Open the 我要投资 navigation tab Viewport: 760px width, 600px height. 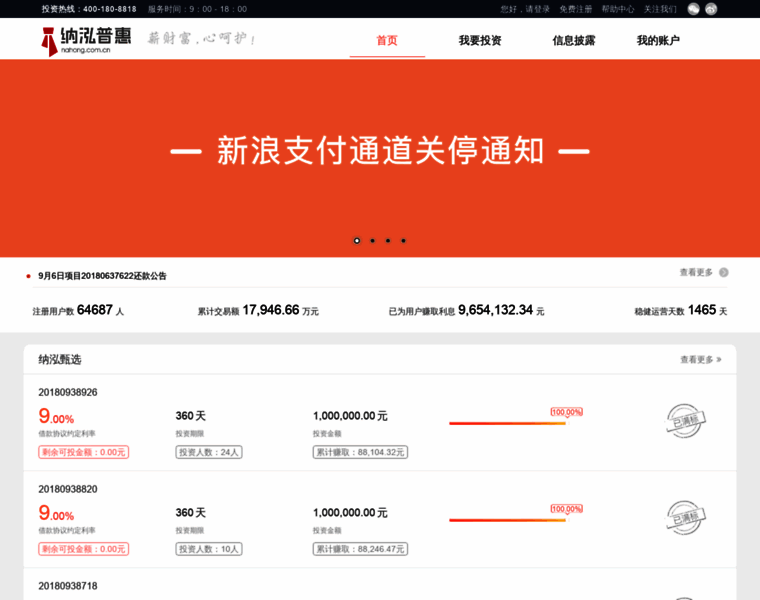tap(480, 41)
